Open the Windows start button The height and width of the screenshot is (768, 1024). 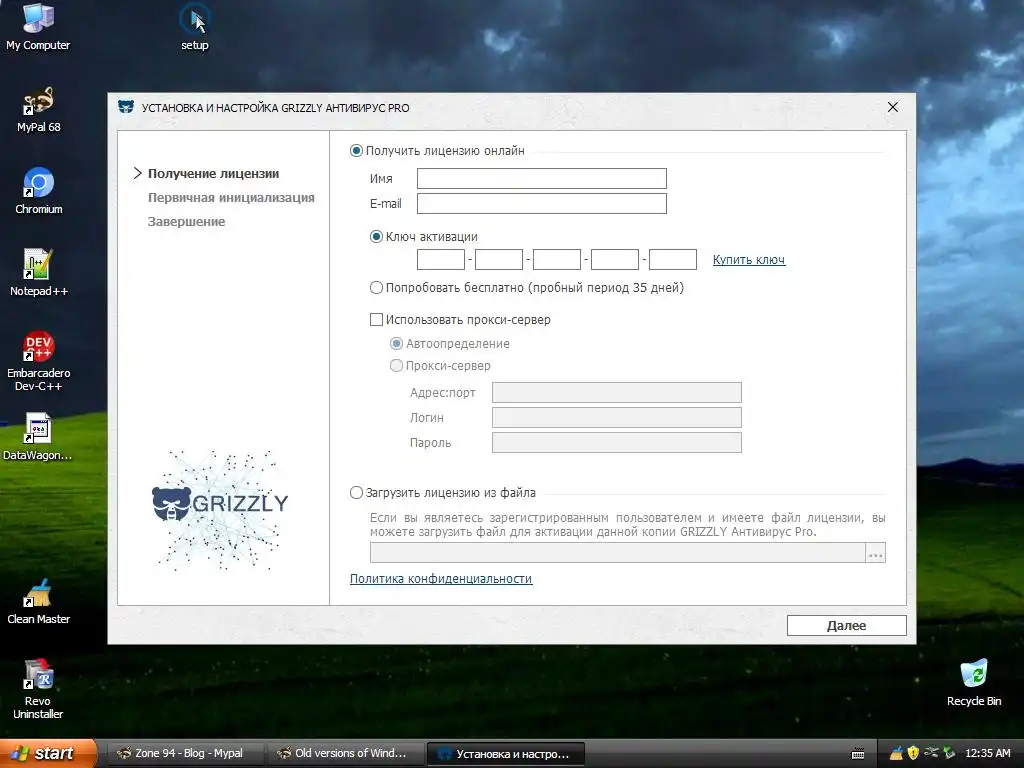47,753
